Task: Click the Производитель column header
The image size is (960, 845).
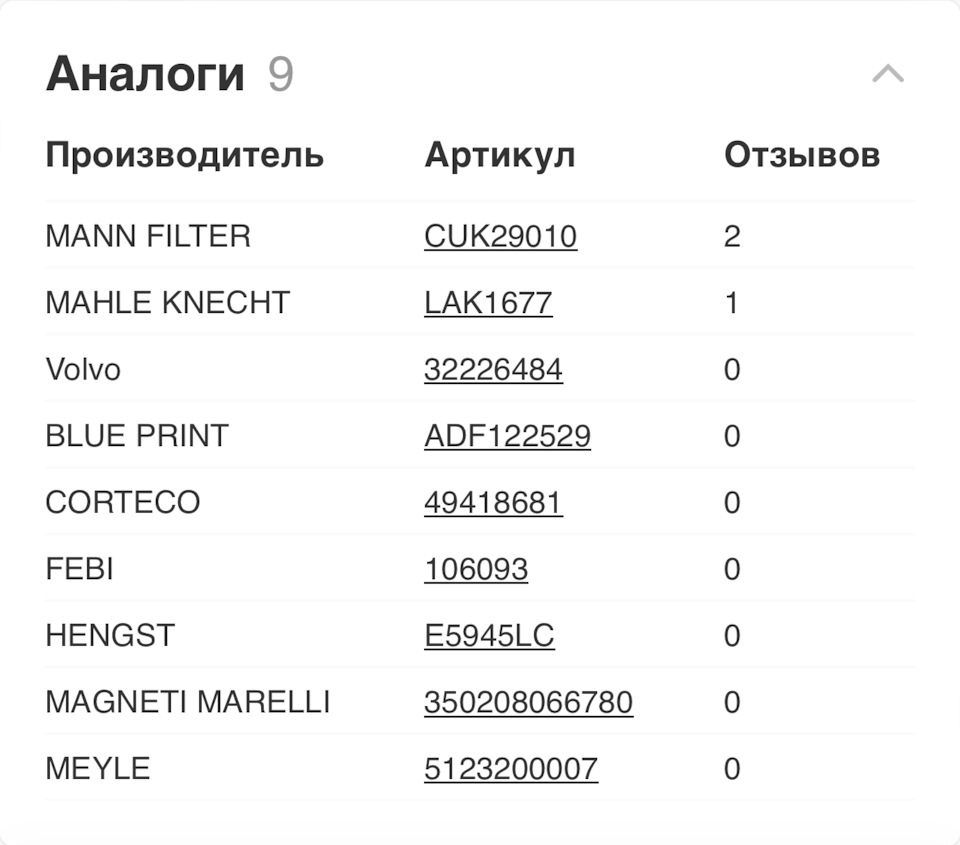Action: (x=184, y=154)
